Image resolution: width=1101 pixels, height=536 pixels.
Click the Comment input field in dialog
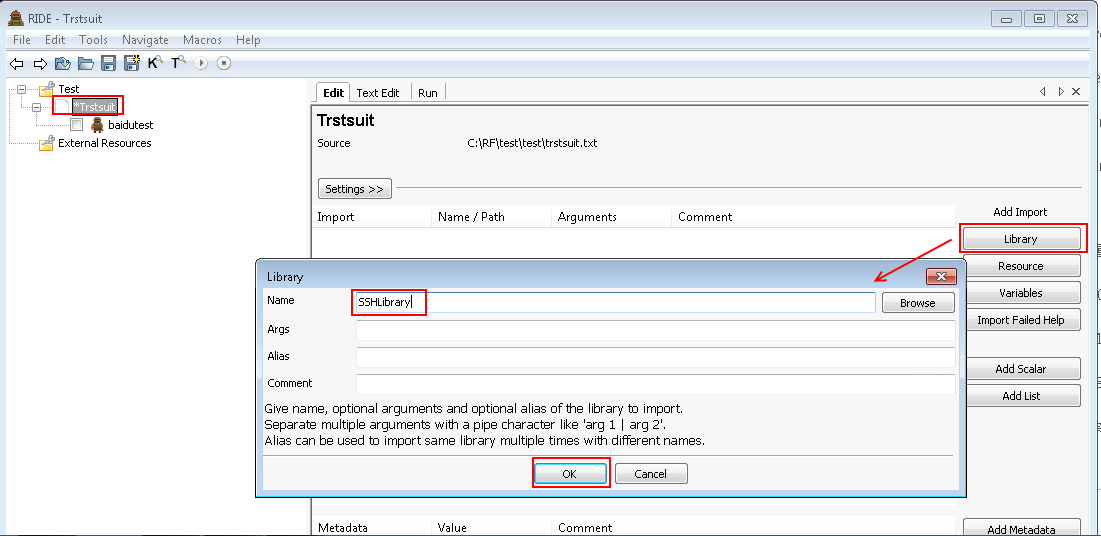point(656,384)
